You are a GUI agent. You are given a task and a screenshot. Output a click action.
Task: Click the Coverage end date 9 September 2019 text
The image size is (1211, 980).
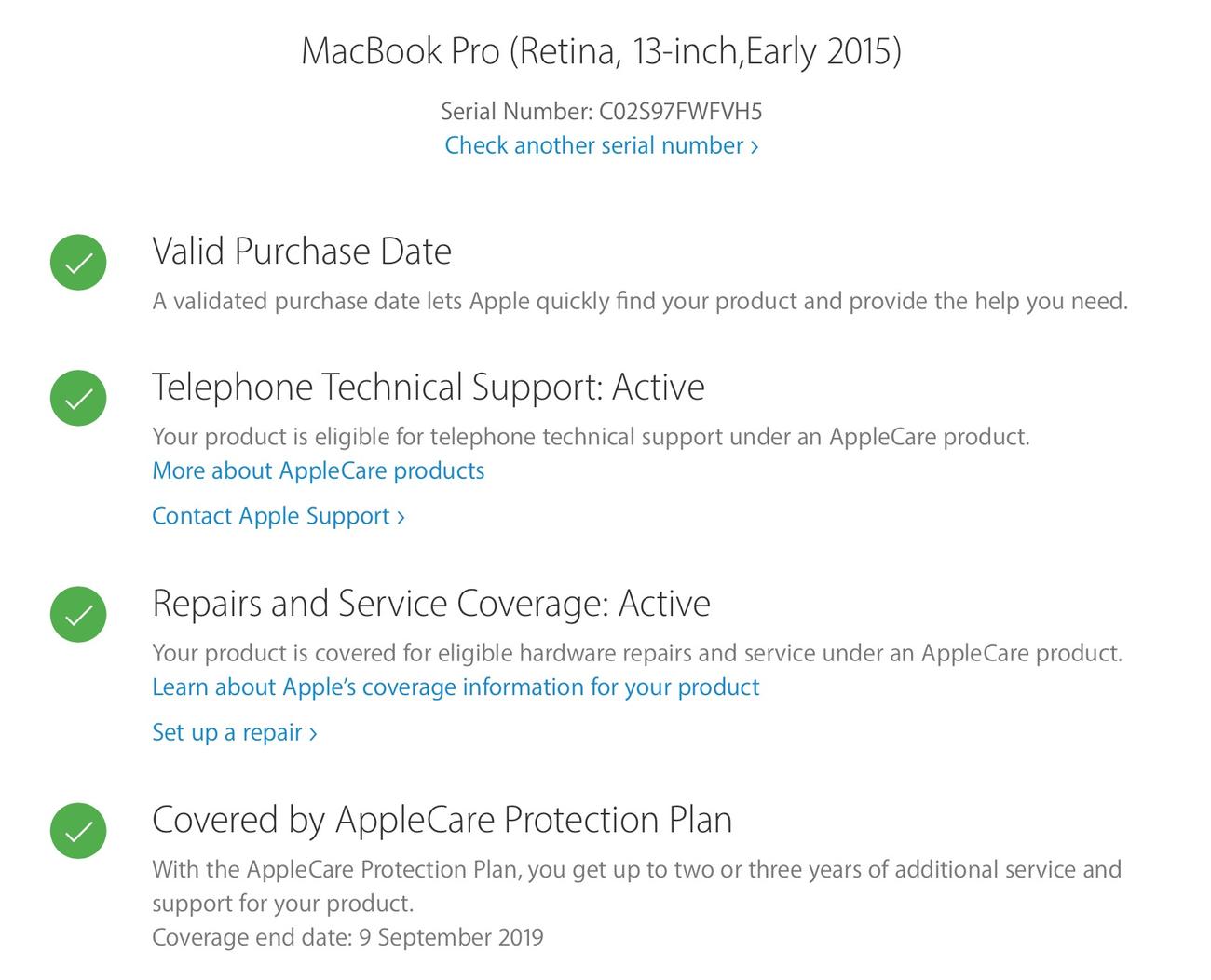click(347, 936)
